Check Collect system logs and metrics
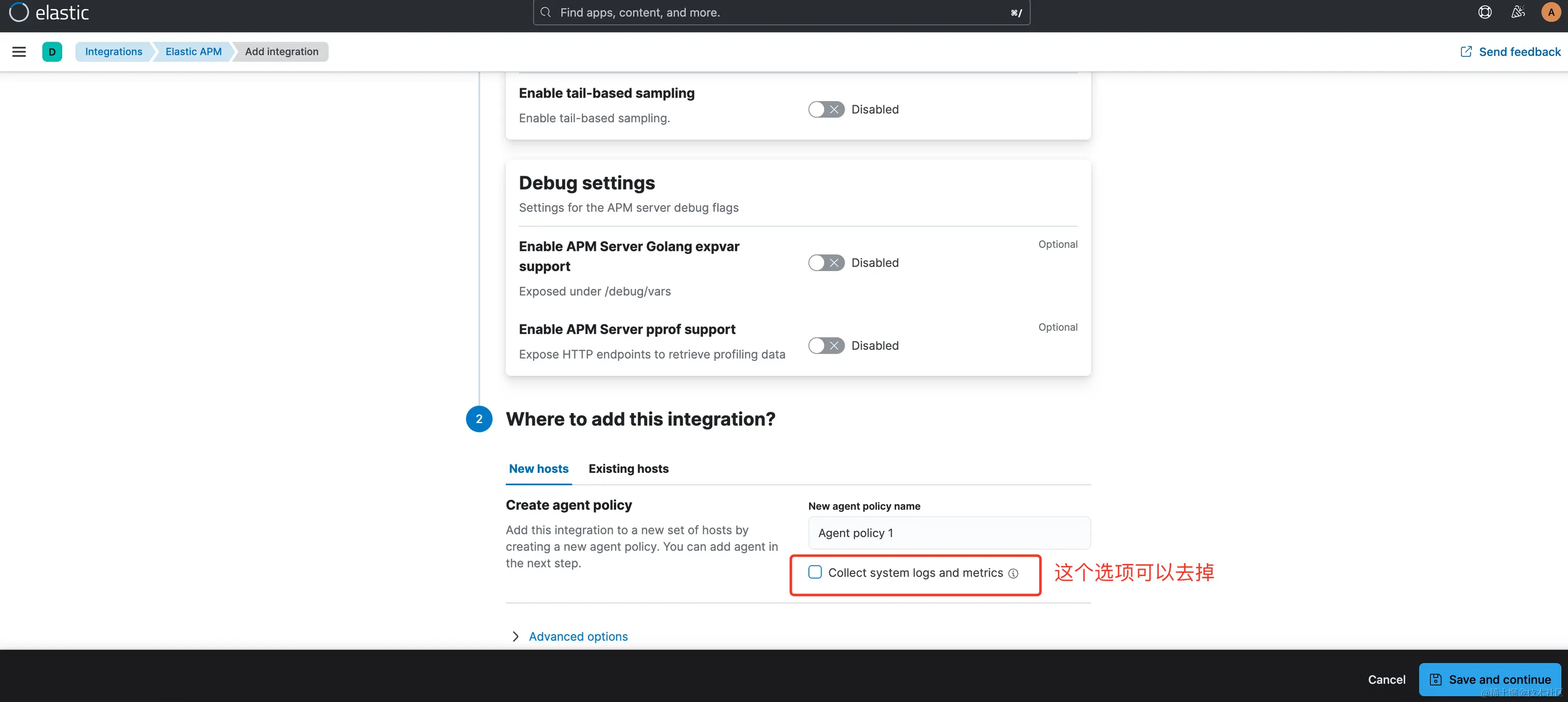Image resolution: width=1568 pixels, height=702 pixels. [x=815, y=572]
